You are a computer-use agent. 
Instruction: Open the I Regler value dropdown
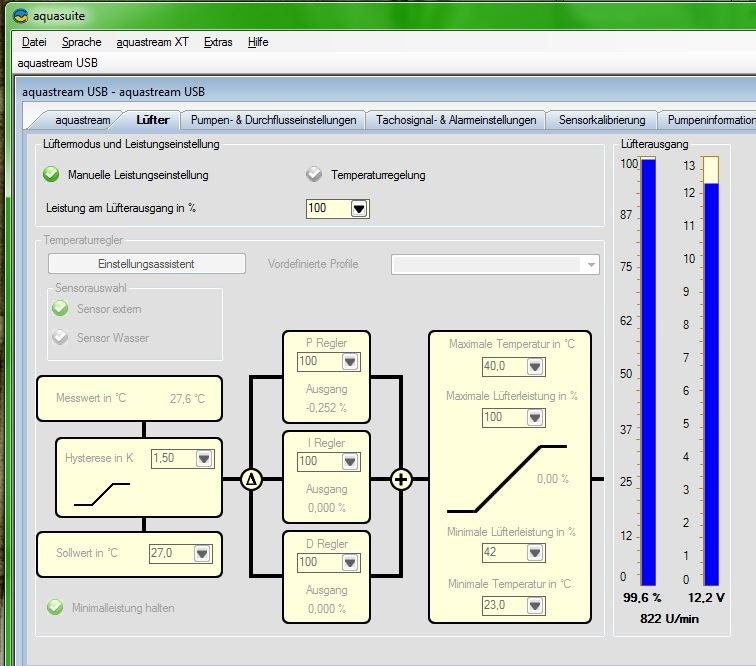pyautogui.click(x=350, y=462)
